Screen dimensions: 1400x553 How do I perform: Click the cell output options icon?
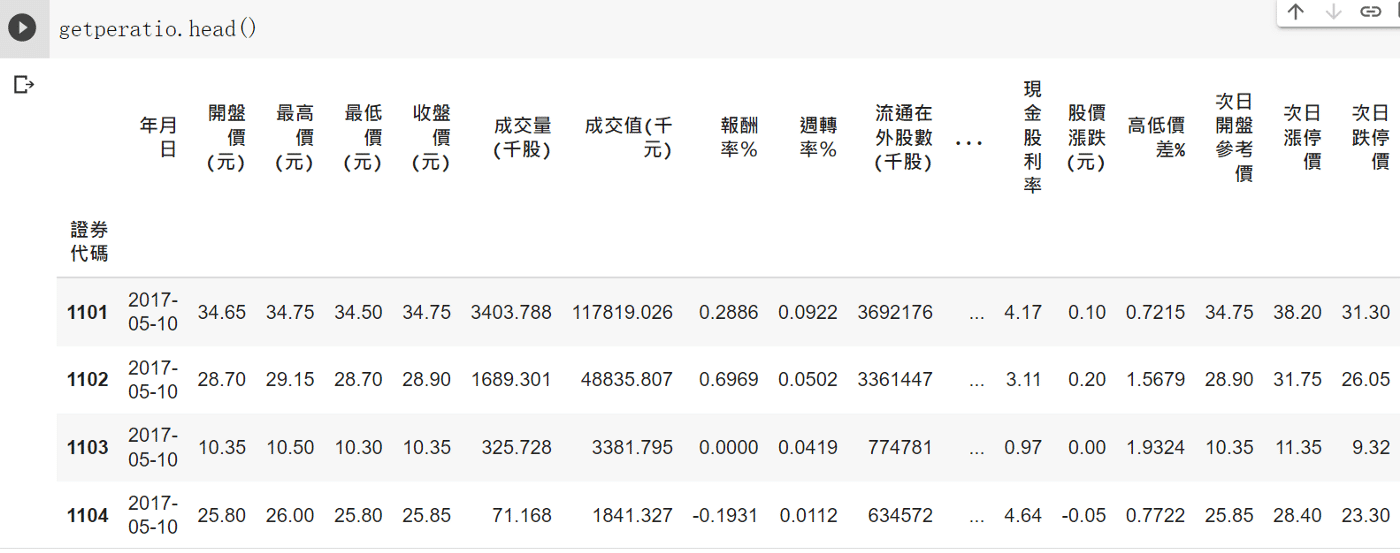24,85
